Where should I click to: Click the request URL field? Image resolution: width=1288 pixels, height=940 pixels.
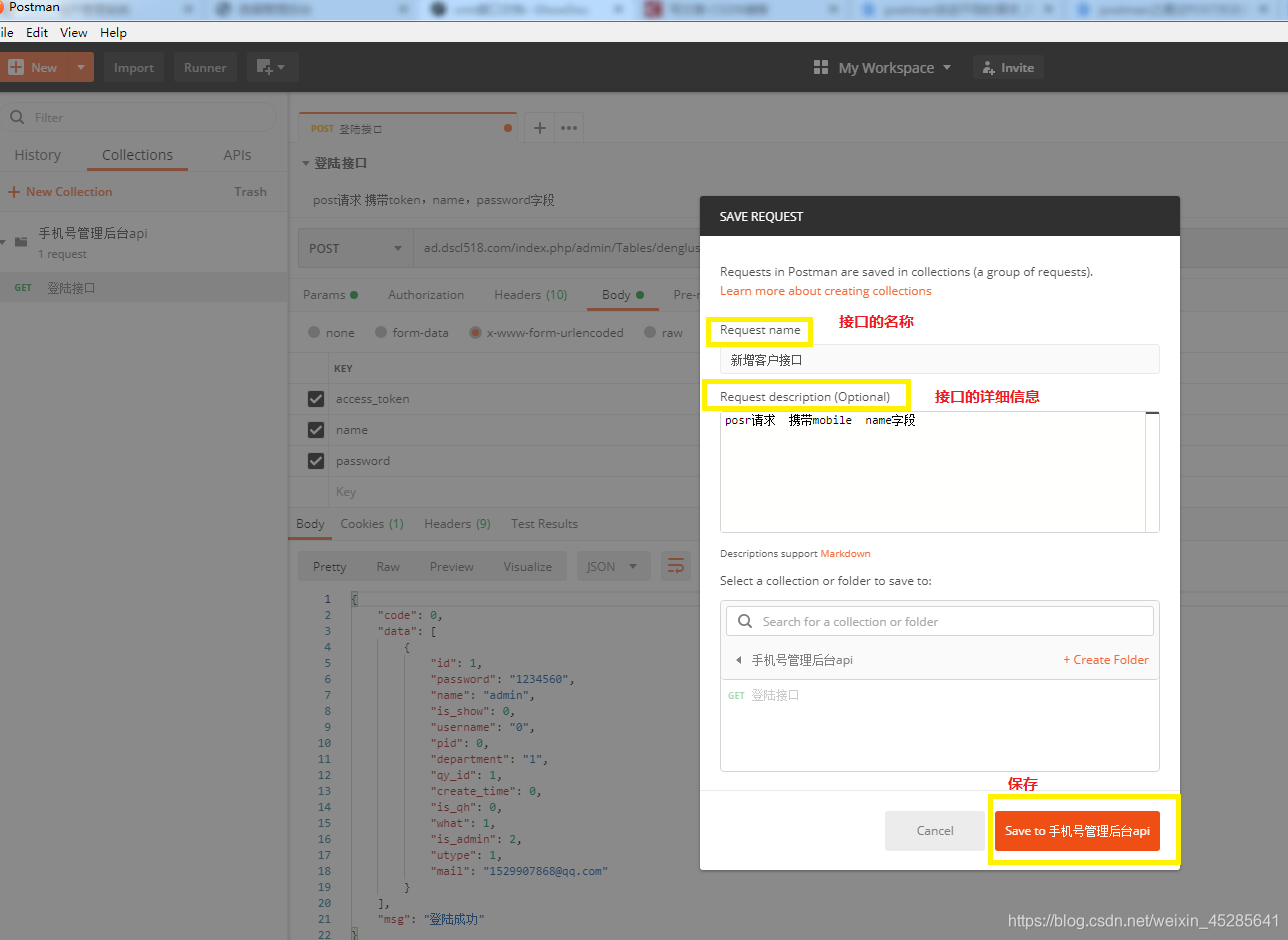tap(556, 248)
